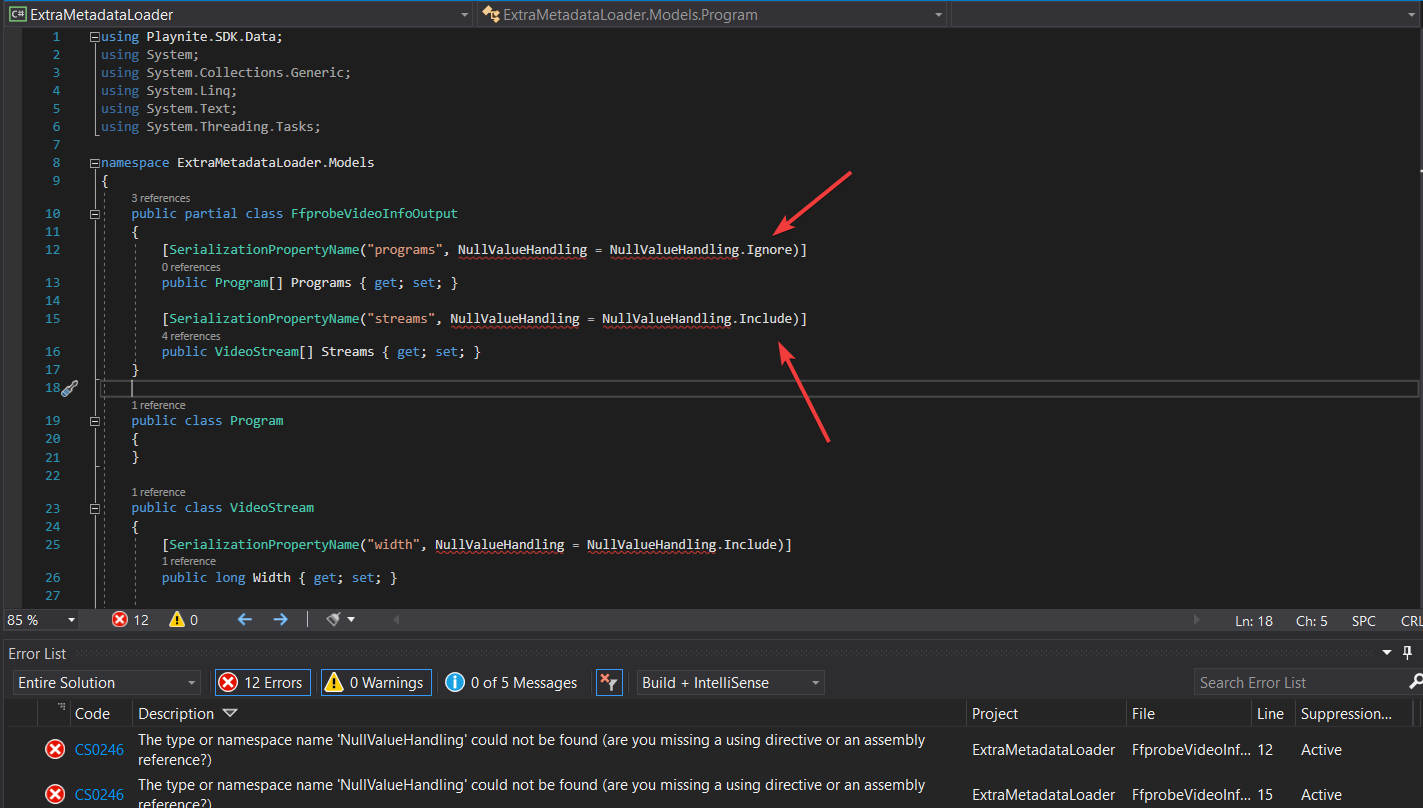Click the member icon beside ExtraMetadataLoader.Models.Program

492,14
